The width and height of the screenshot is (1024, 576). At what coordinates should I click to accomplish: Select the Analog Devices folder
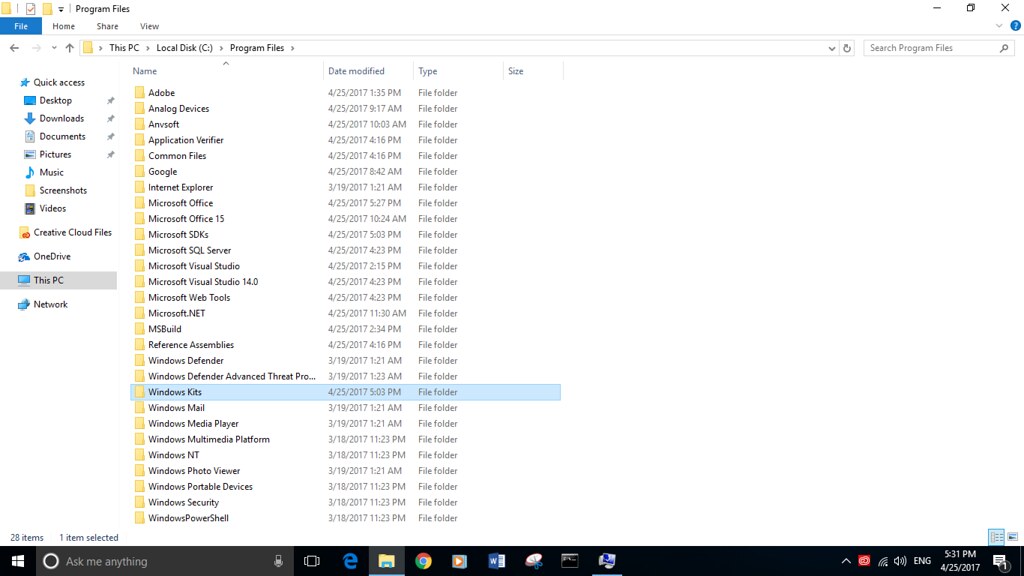click(178, 108)
